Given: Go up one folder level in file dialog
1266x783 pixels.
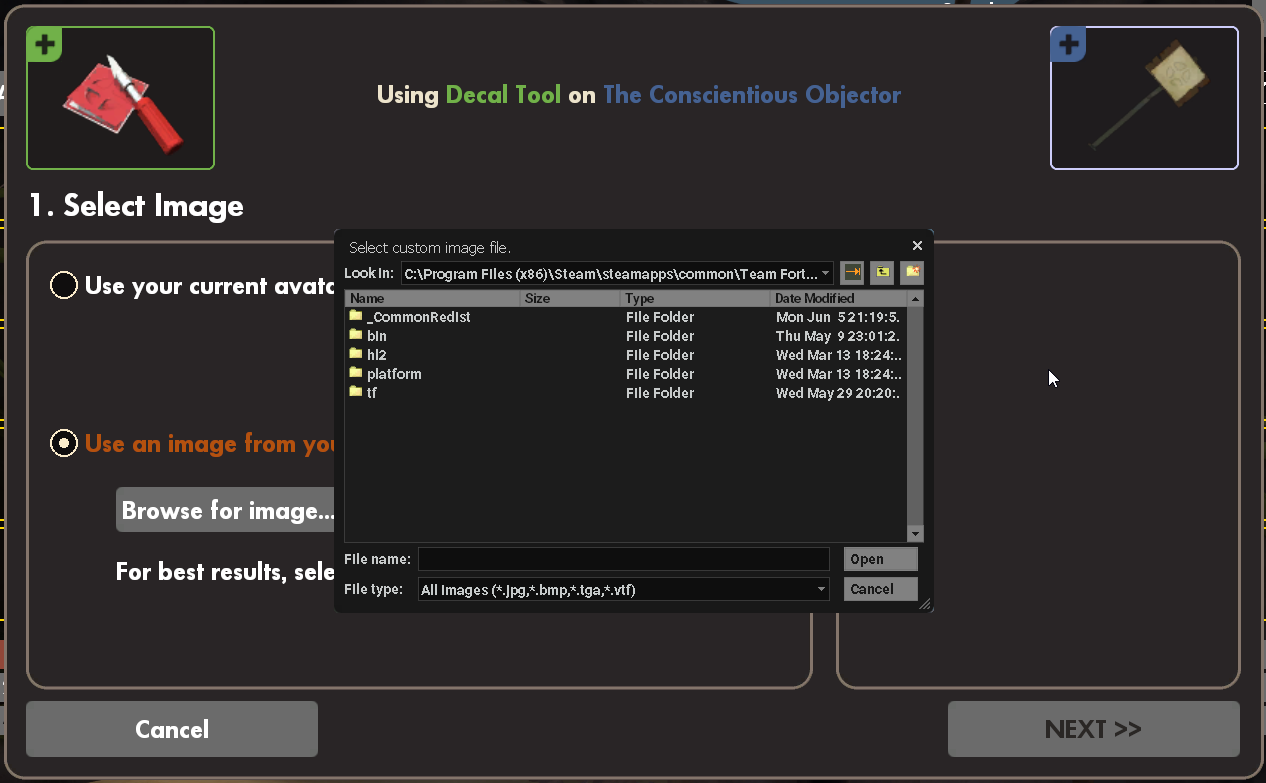Looking at the screenshot, I should [882, 273].
